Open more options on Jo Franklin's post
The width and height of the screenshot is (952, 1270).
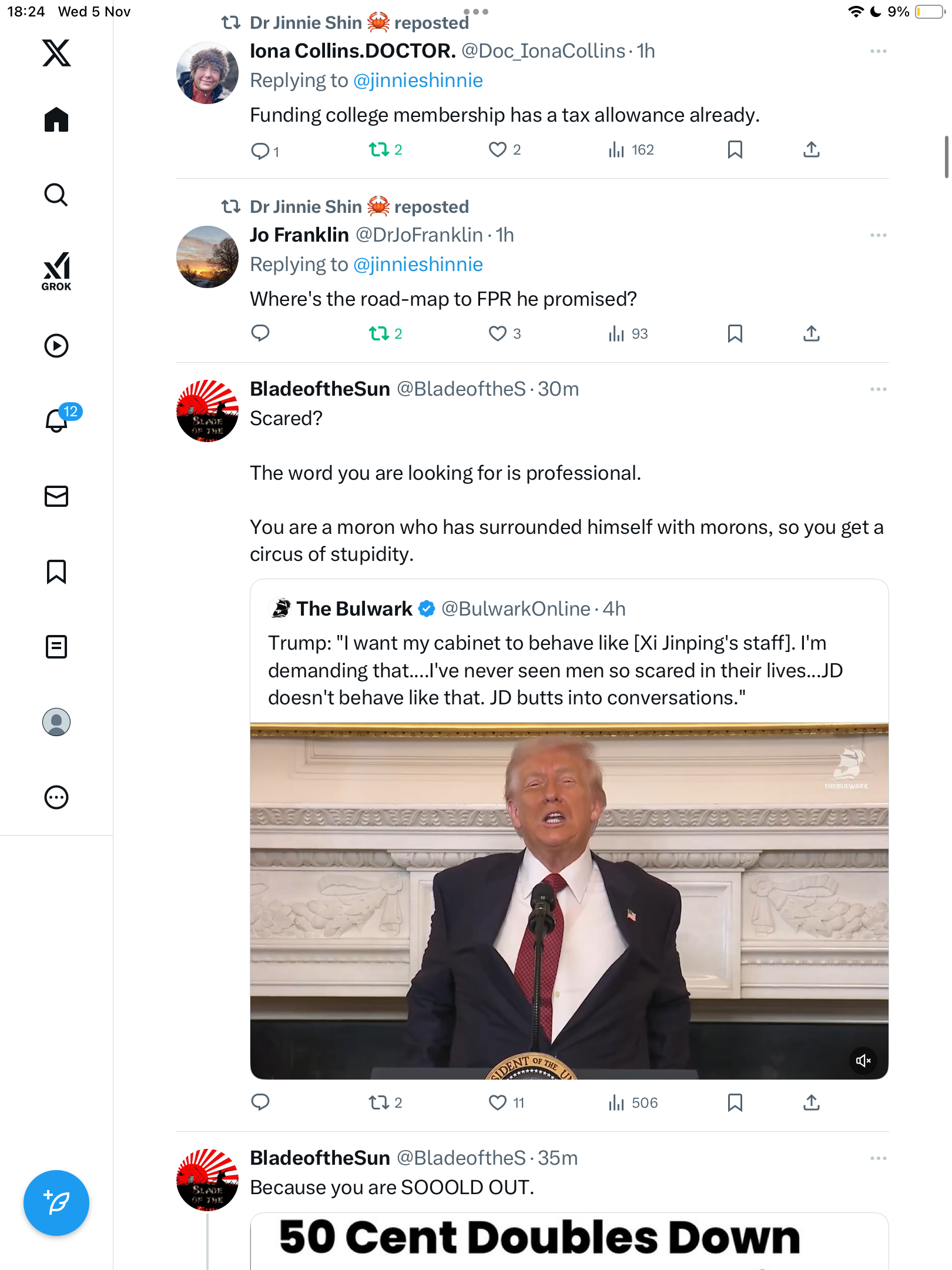(878, 235)
